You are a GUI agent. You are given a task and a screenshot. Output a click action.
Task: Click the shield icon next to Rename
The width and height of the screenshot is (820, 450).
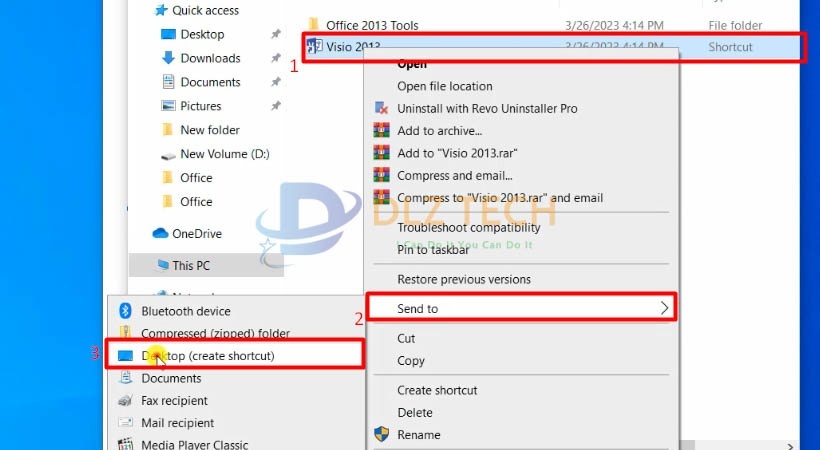pyautogui.click(x=381, y=434)
